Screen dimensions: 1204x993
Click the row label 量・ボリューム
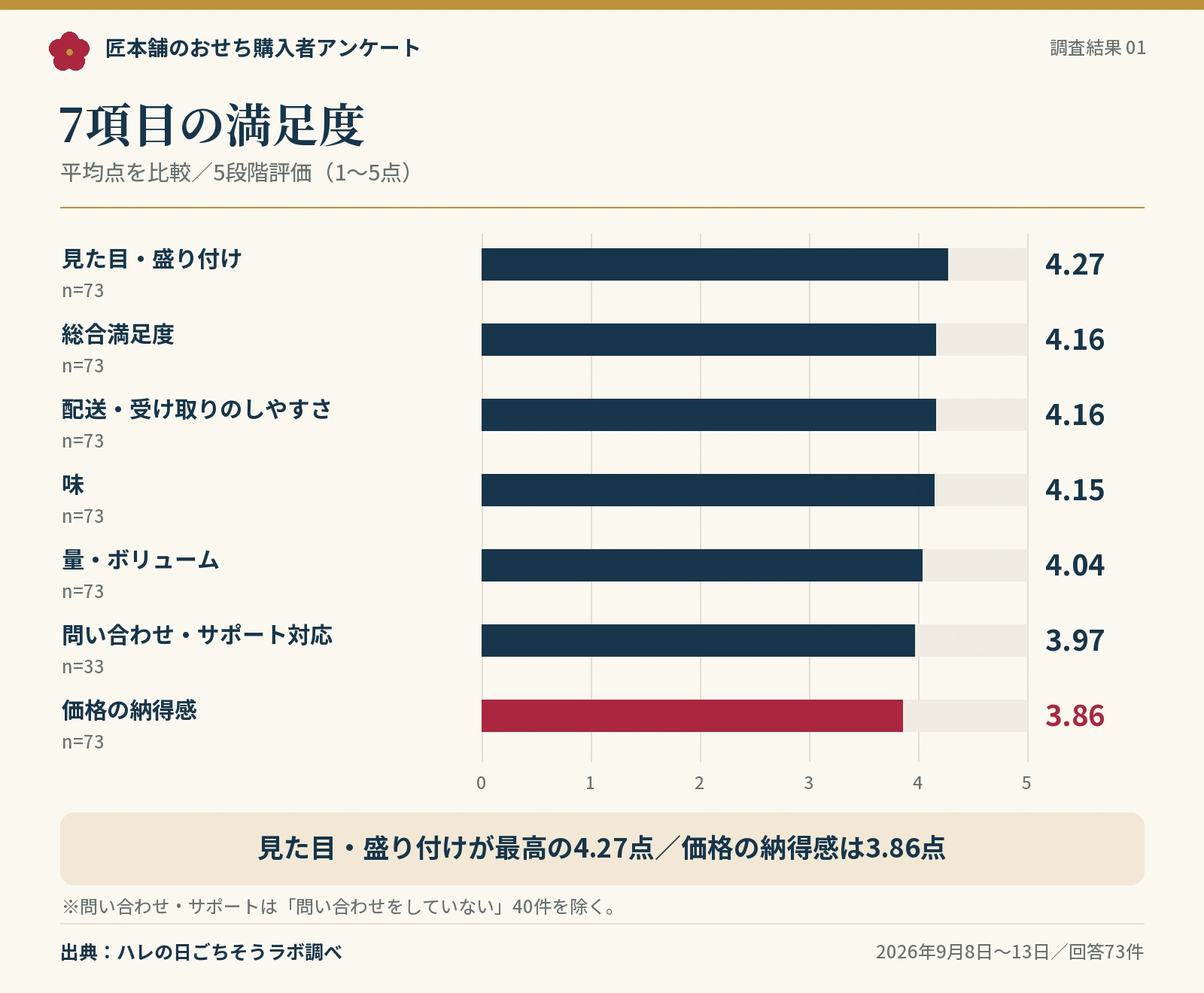(x=141, y=560)
